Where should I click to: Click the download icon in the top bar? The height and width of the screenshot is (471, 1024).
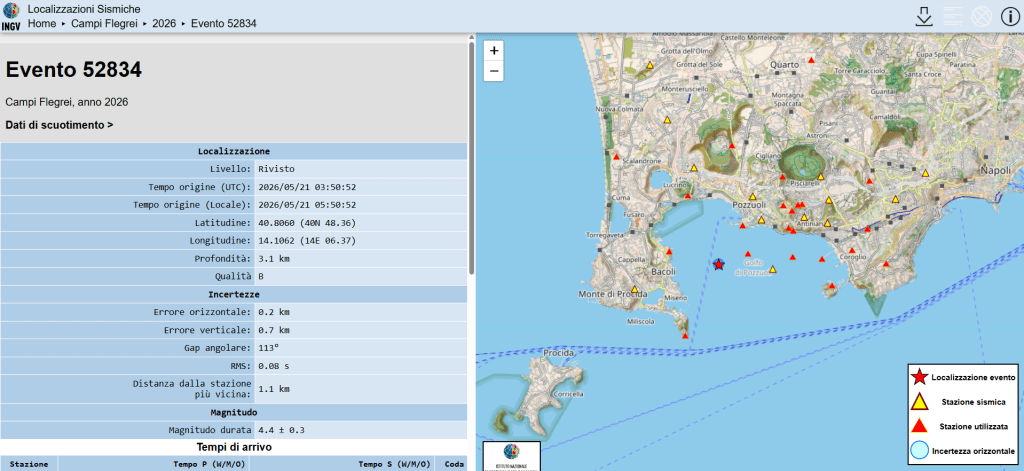point(924,17)
